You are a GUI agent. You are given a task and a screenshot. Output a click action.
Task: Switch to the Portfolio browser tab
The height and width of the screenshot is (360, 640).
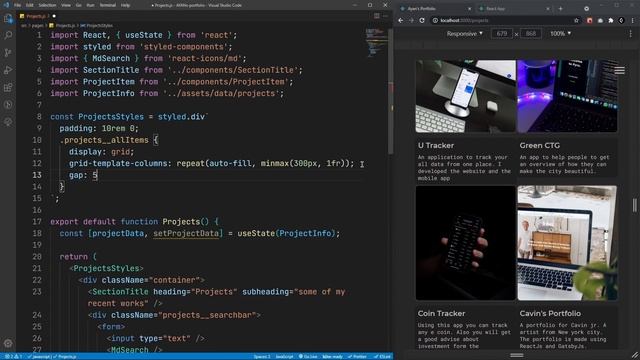[436, 9]
